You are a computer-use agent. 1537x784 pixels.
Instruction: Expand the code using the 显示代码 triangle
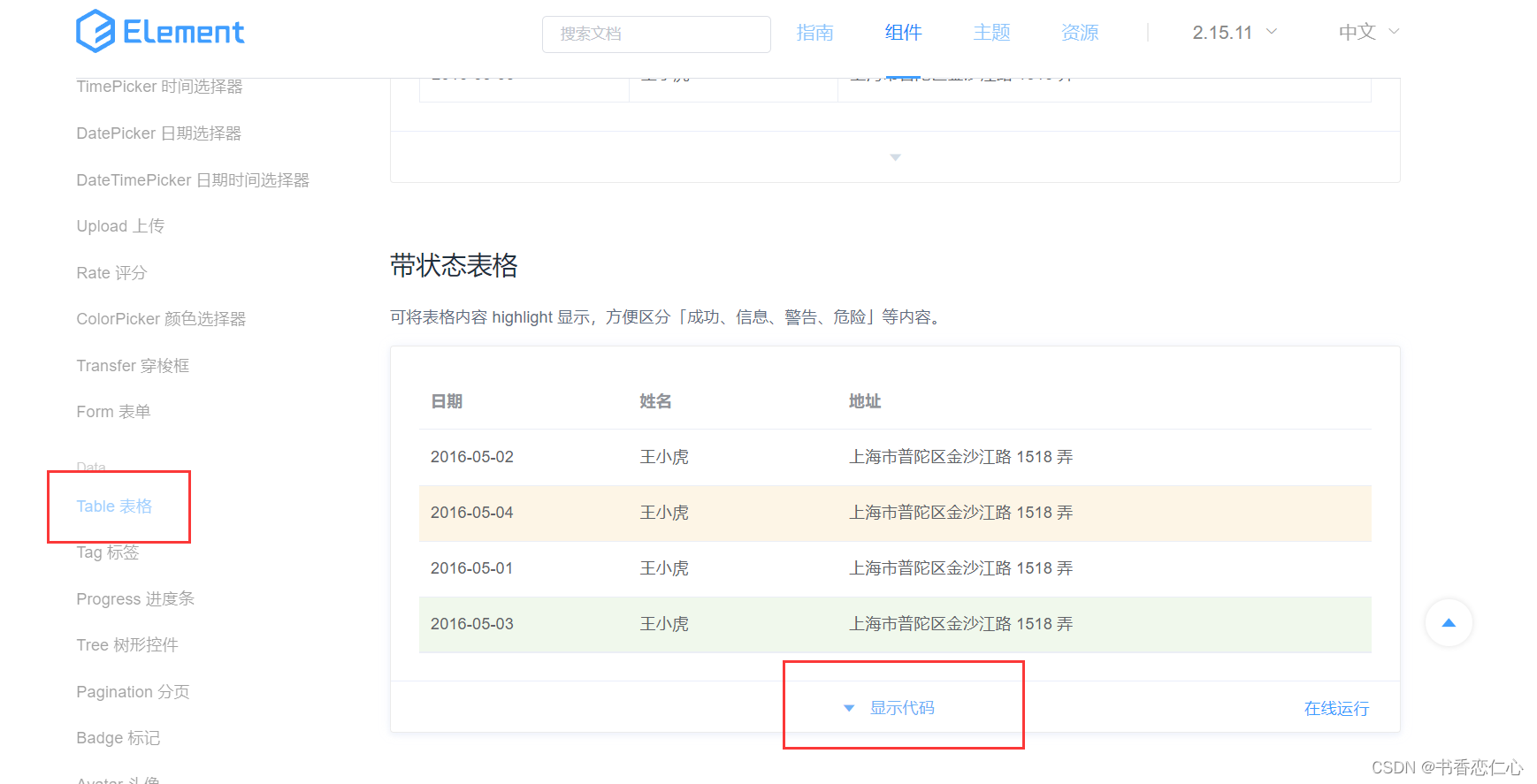(x=849, y=708)
